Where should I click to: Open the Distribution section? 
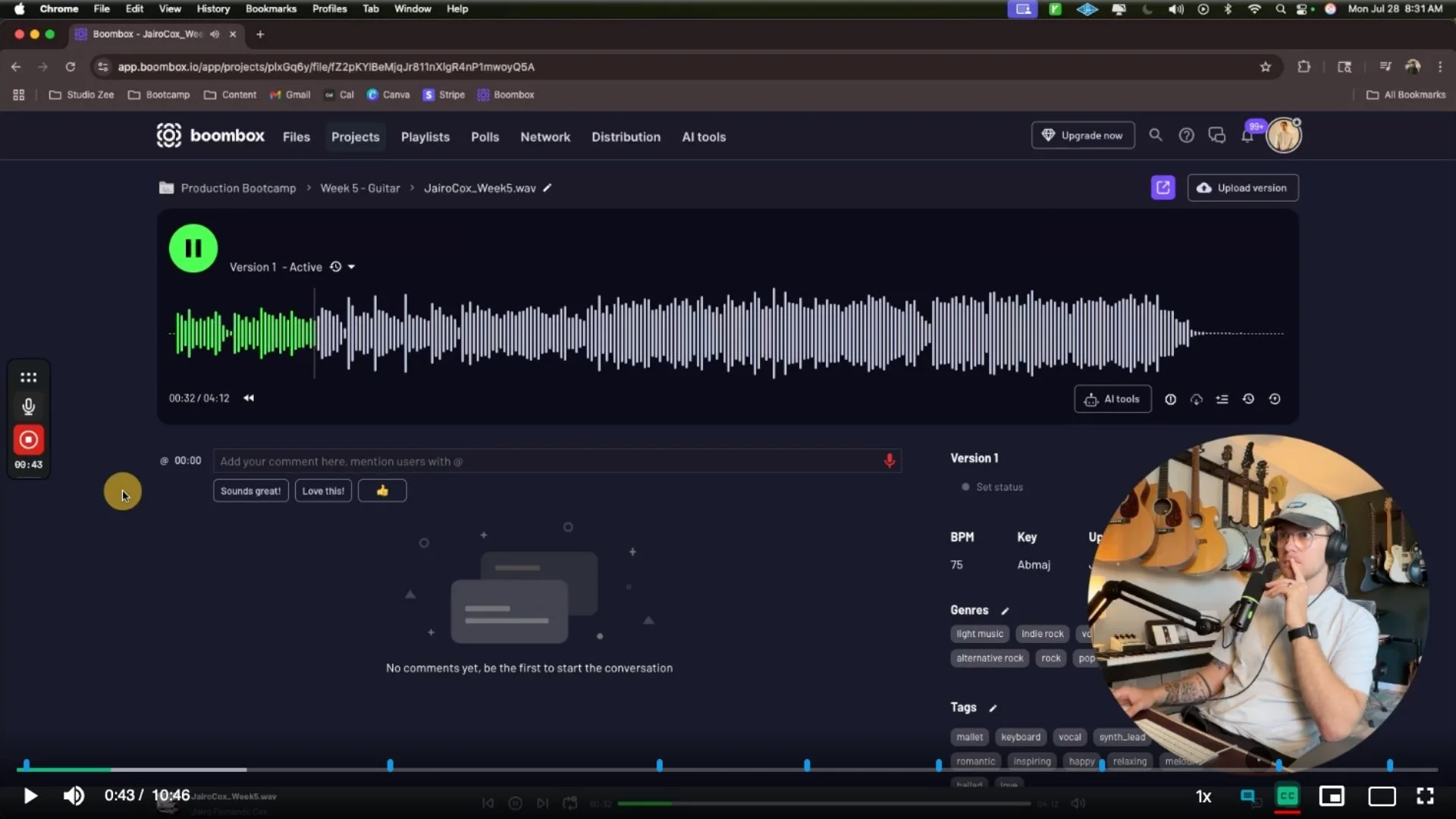[626, 137]
